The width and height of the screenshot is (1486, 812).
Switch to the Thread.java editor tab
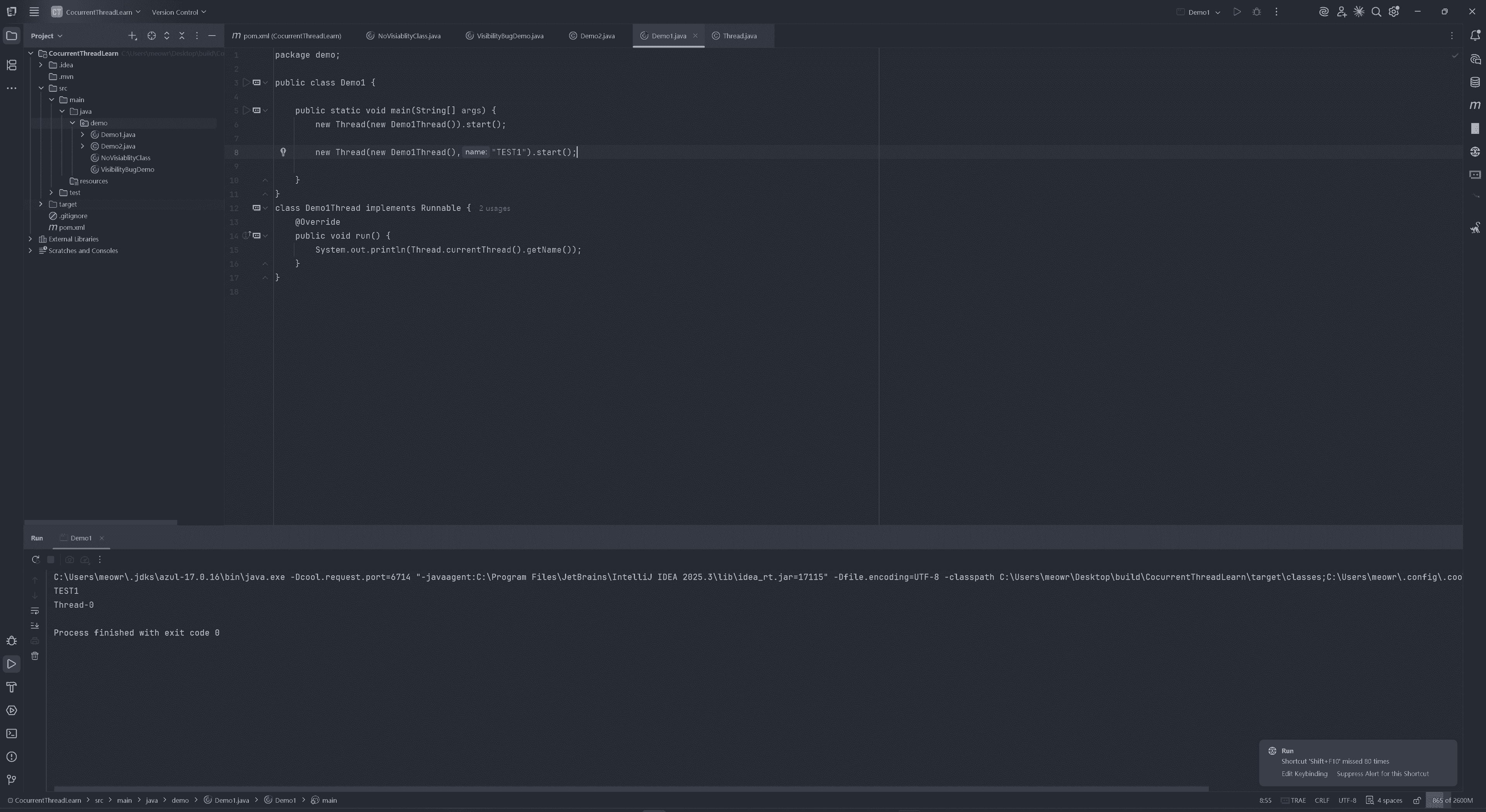click(x=739, y=36)
